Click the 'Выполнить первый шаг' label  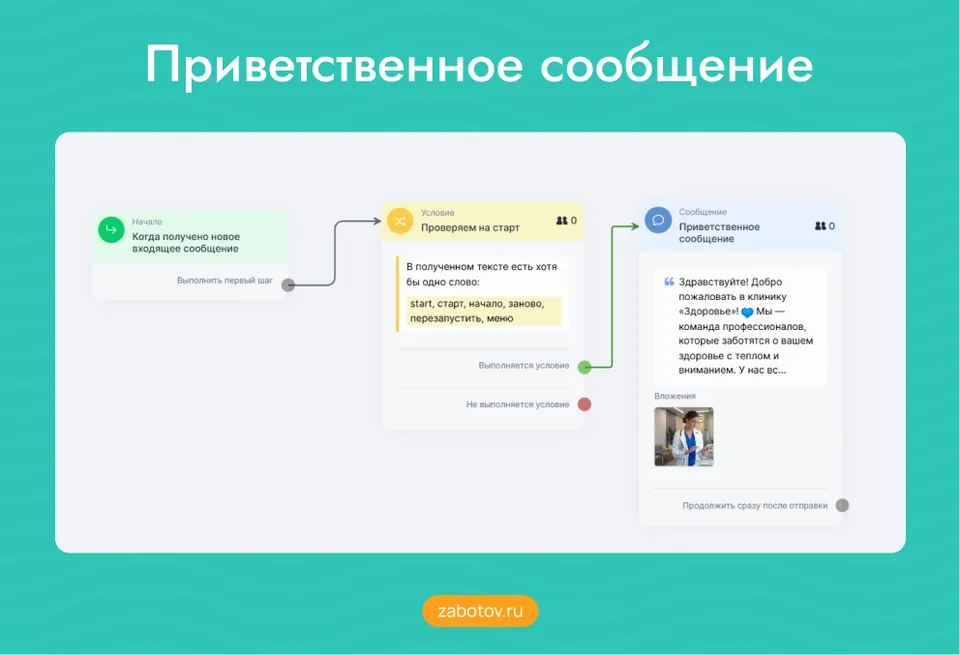tap(225, 280)
